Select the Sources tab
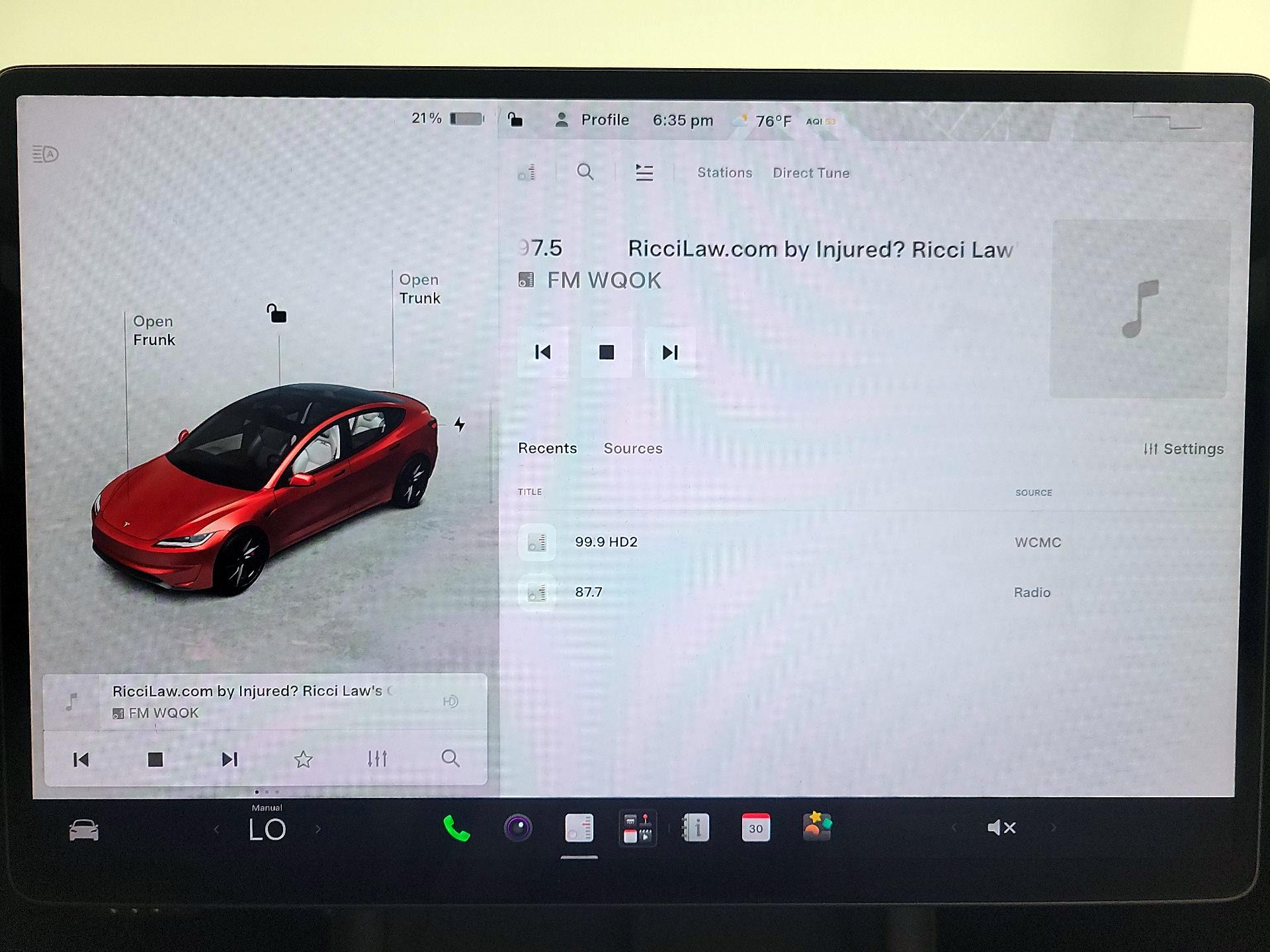Image resolution: width=1270 pixels, height=952 pixels. pos(633,448)
